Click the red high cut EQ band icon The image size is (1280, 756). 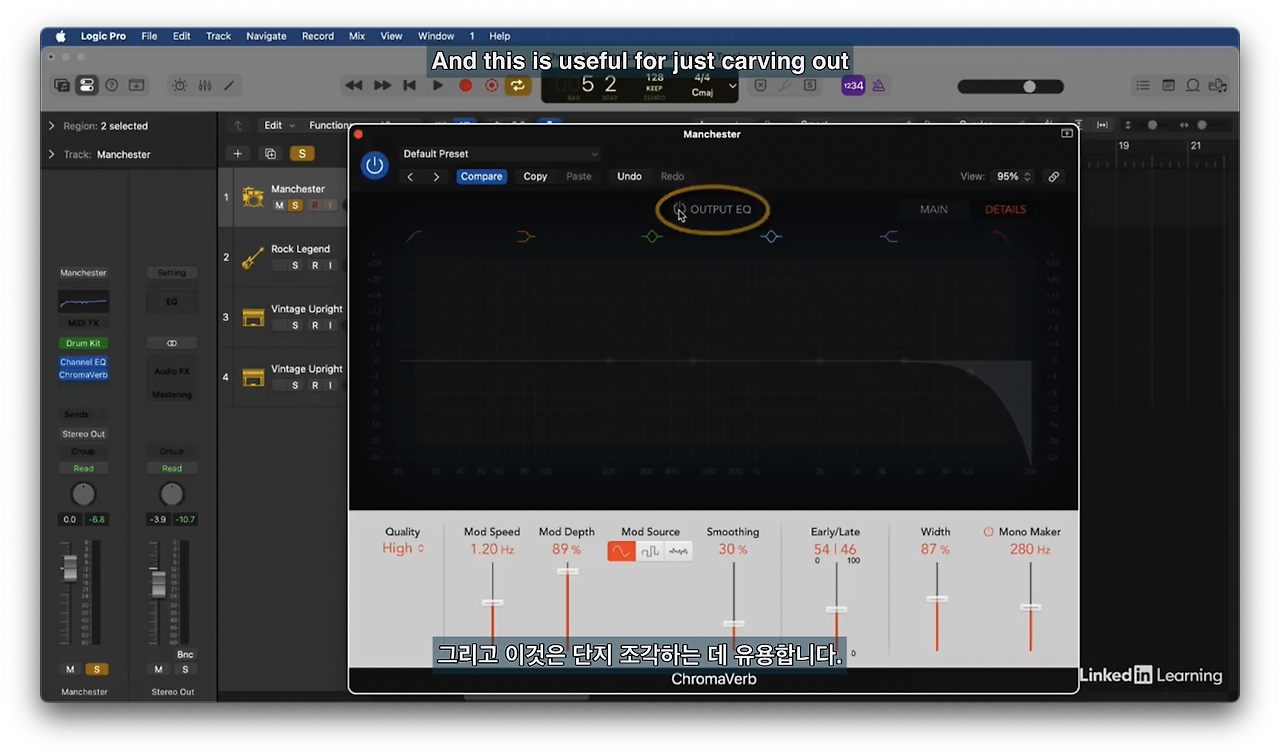point(1001,237)
